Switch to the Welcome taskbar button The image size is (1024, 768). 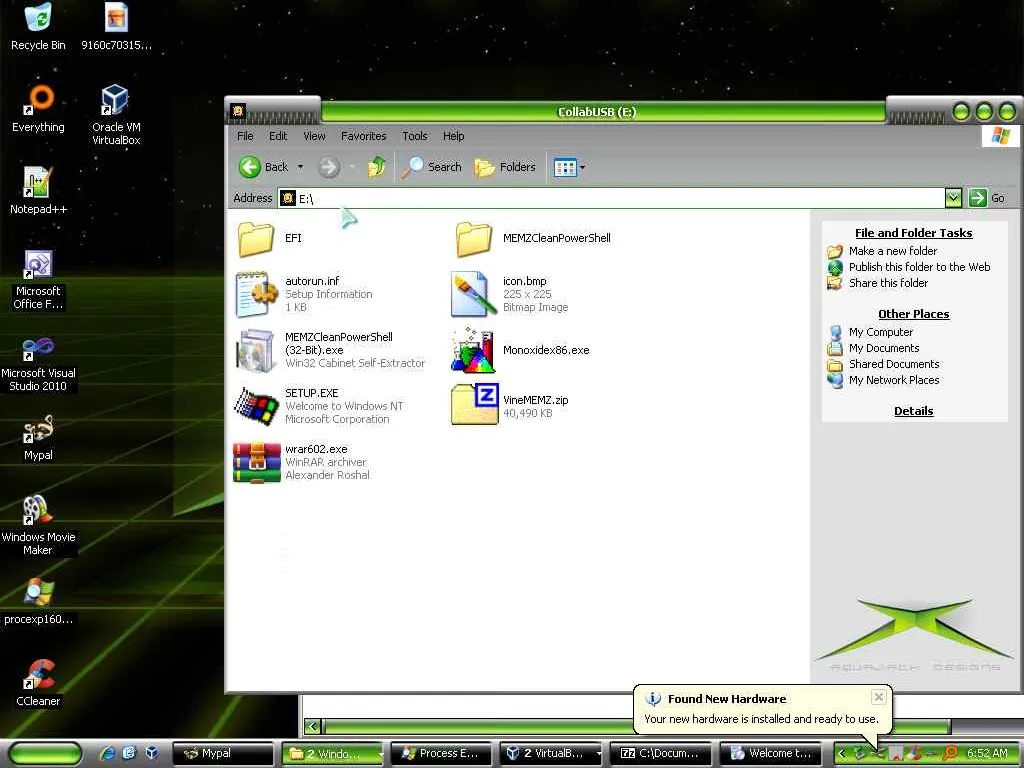coord(771,754)
